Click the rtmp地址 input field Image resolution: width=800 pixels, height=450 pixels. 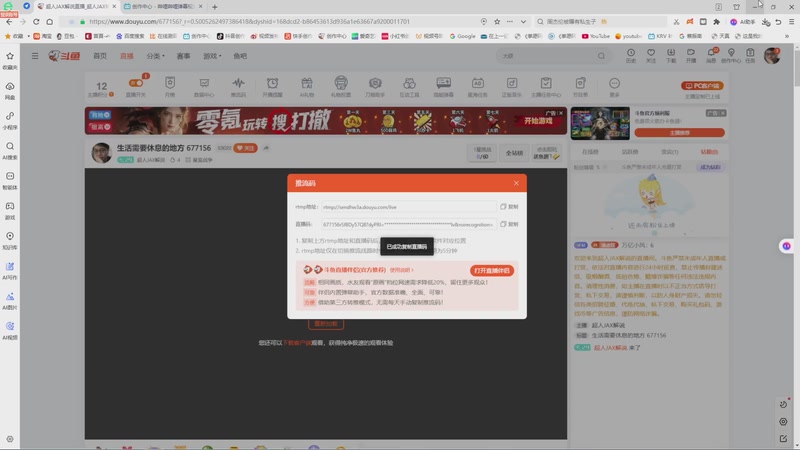409,207
